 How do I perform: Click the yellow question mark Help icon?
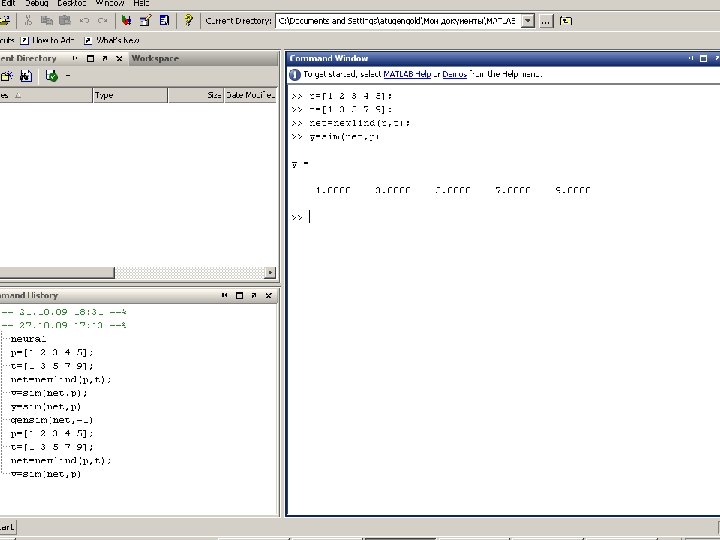coord(188,21)
